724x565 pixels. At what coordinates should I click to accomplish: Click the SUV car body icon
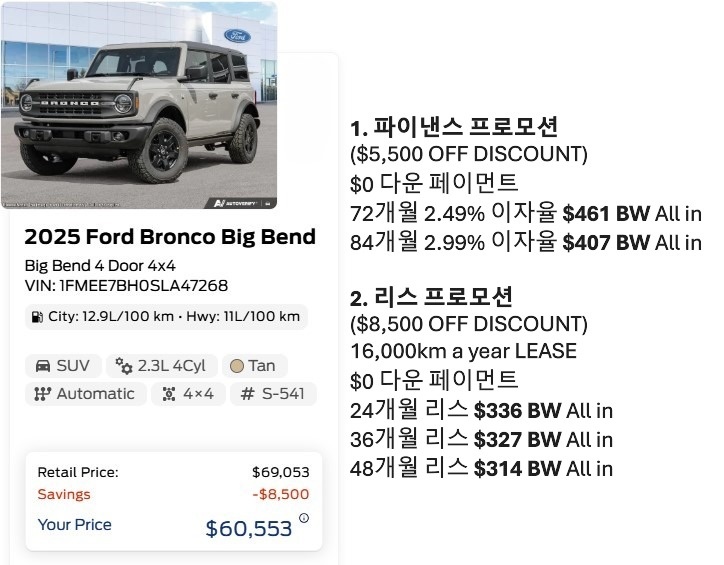(43, 366)
